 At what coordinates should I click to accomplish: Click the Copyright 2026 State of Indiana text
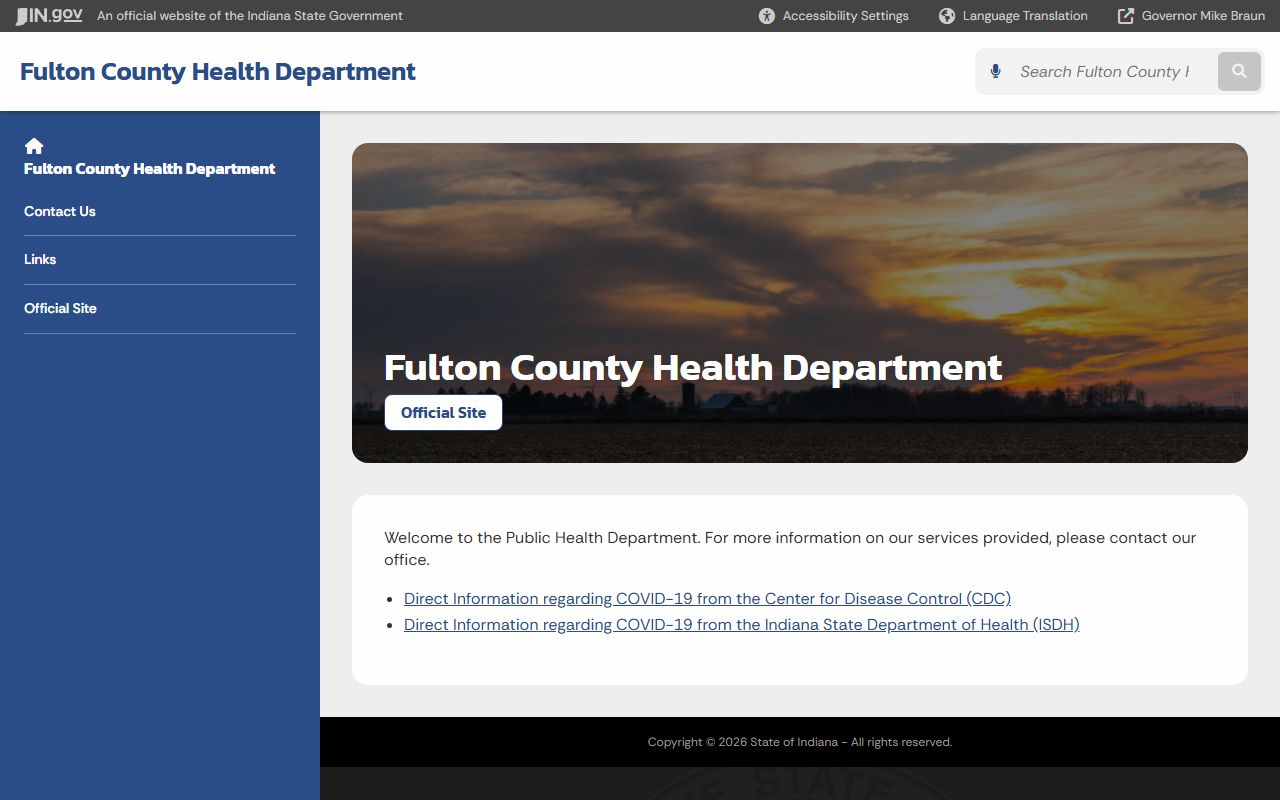coord(800,742)
